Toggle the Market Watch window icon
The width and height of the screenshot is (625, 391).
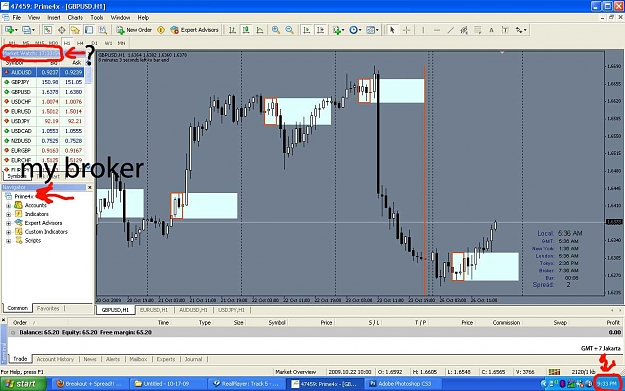pyautogui.click(x=48, y=30)
